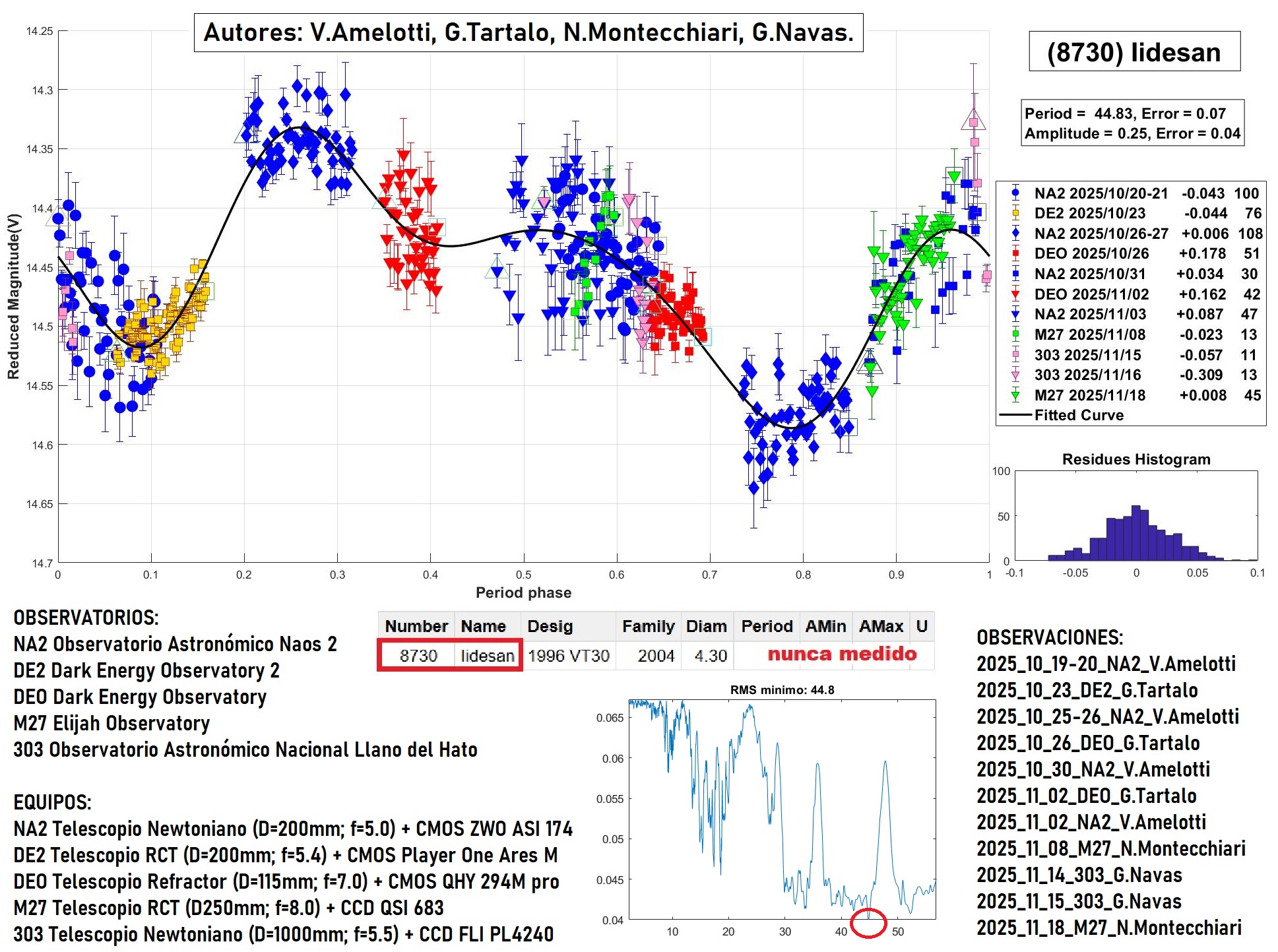Click the green triangle marker for M27 2025/11/18
The height and width of the screenshot is (952, 1278).
1015,395
